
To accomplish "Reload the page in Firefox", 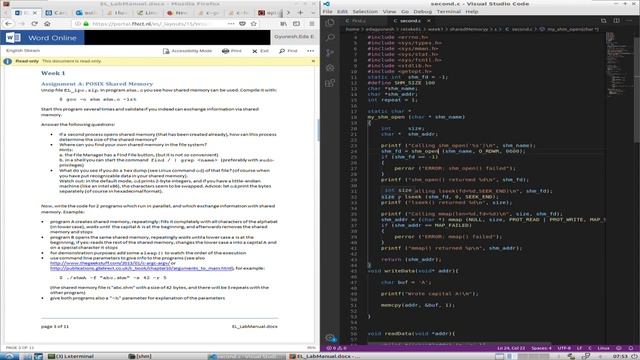I will (35, 24).
